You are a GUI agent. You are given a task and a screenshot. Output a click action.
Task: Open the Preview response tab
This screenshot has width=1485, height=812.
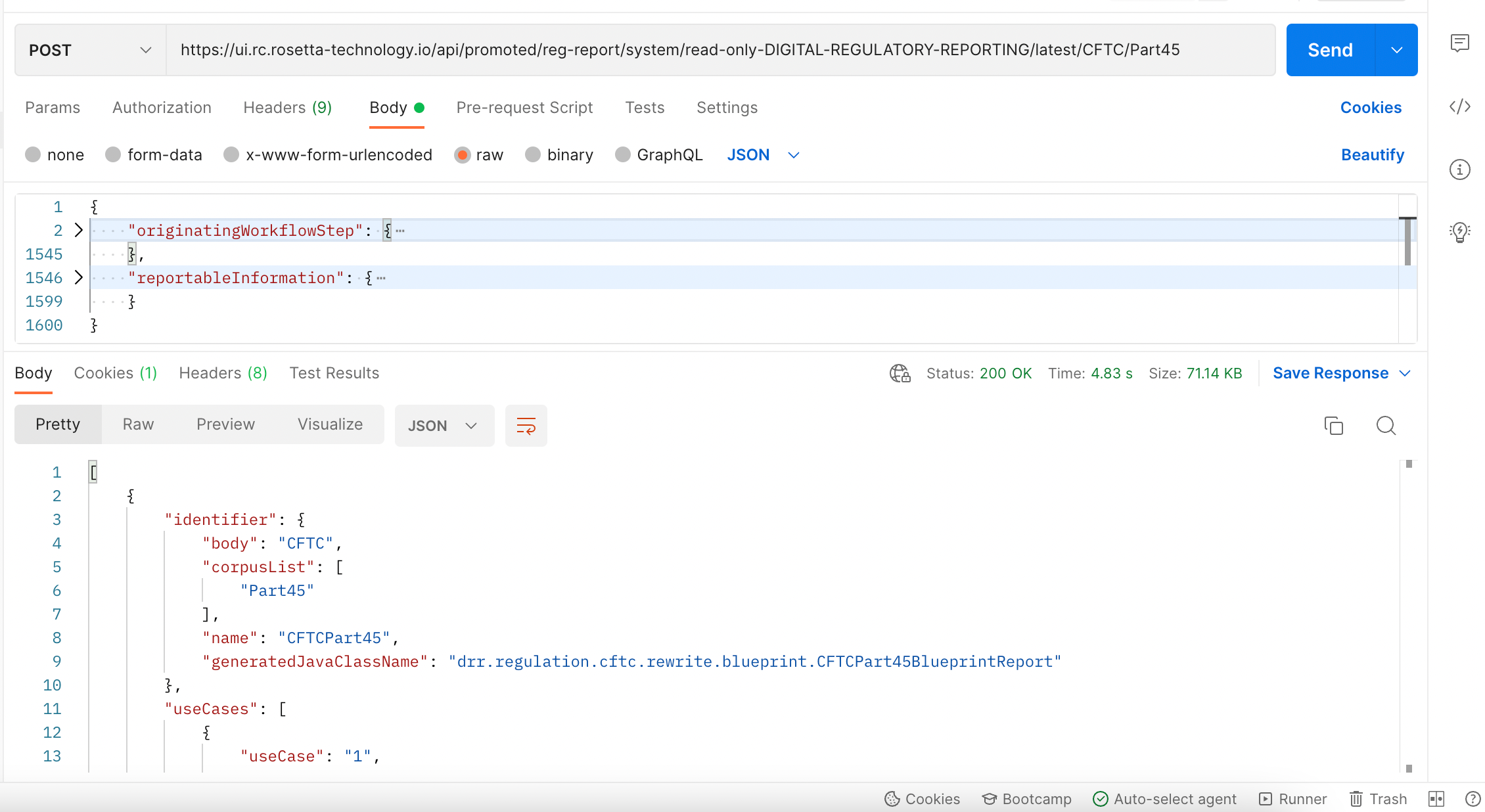click(225, 424)
